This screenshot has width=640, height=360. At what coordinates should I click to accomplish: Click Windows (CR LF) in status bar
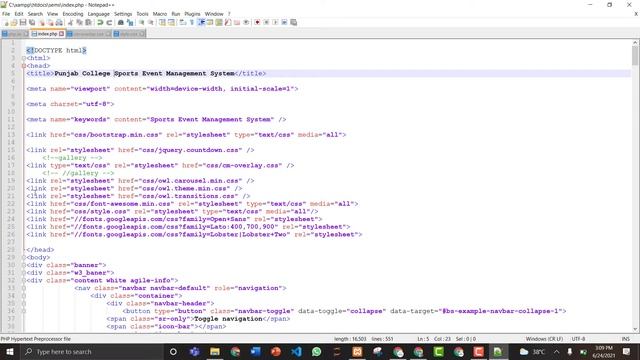point(544,339)
